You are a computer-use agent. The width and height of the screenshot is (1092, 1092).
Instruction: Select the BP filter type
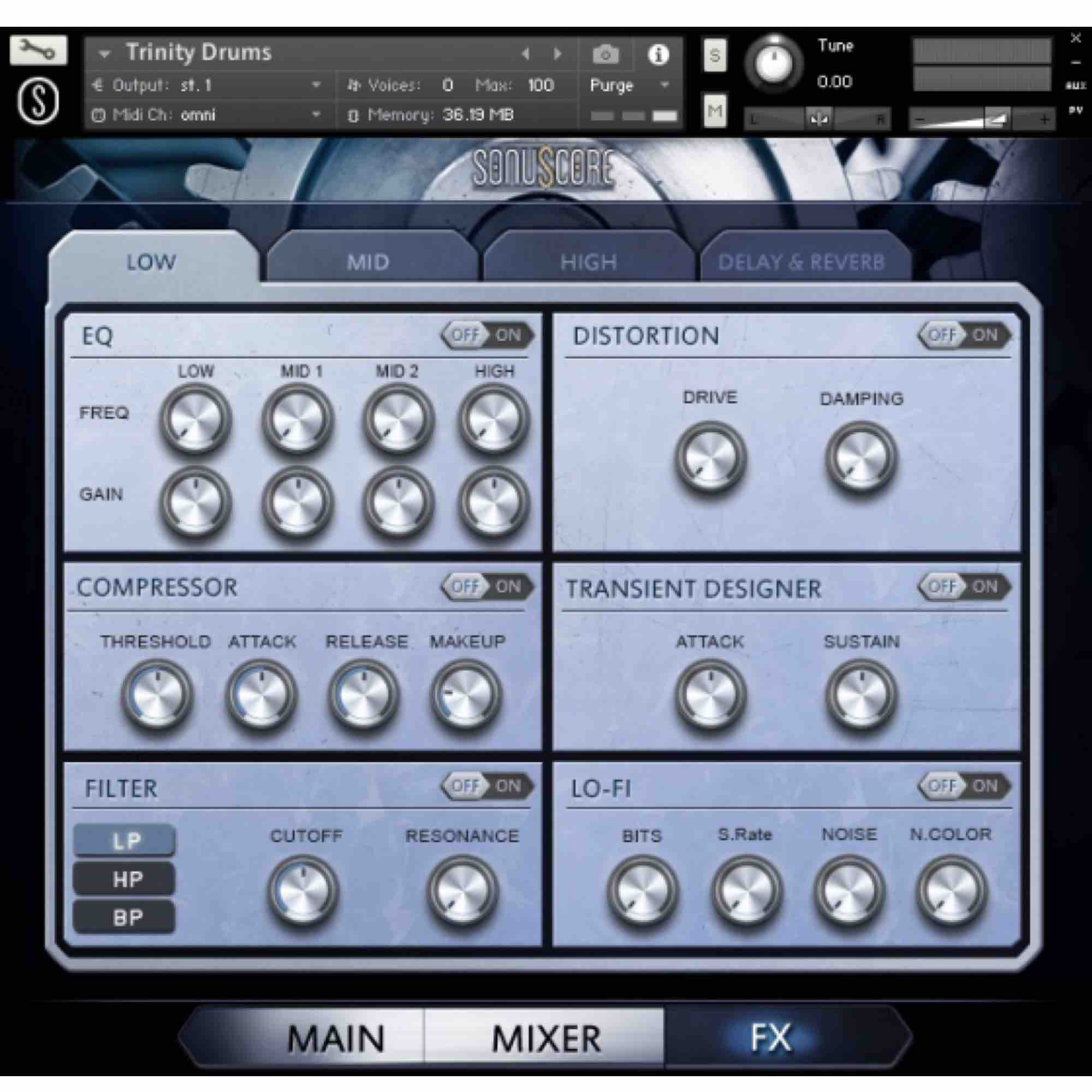tap(124, 917)
